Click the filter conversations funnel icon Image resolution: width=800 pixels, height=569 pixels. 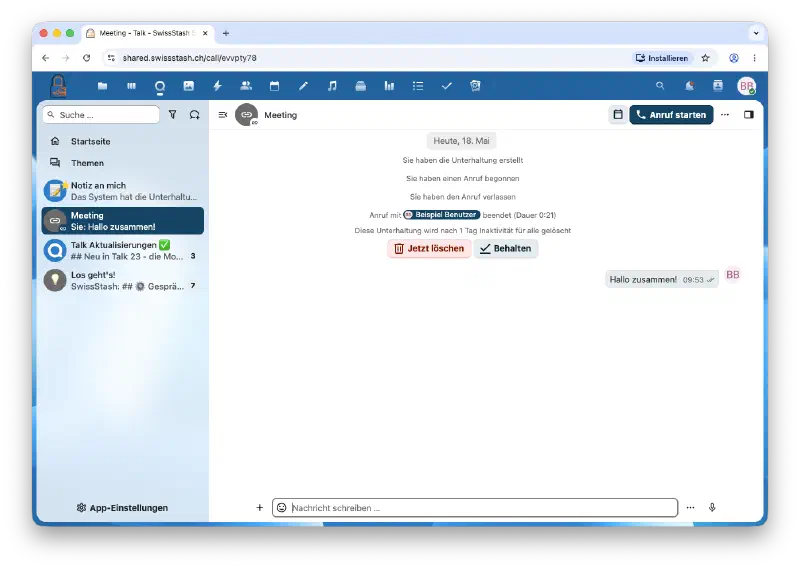click(172, 115)
